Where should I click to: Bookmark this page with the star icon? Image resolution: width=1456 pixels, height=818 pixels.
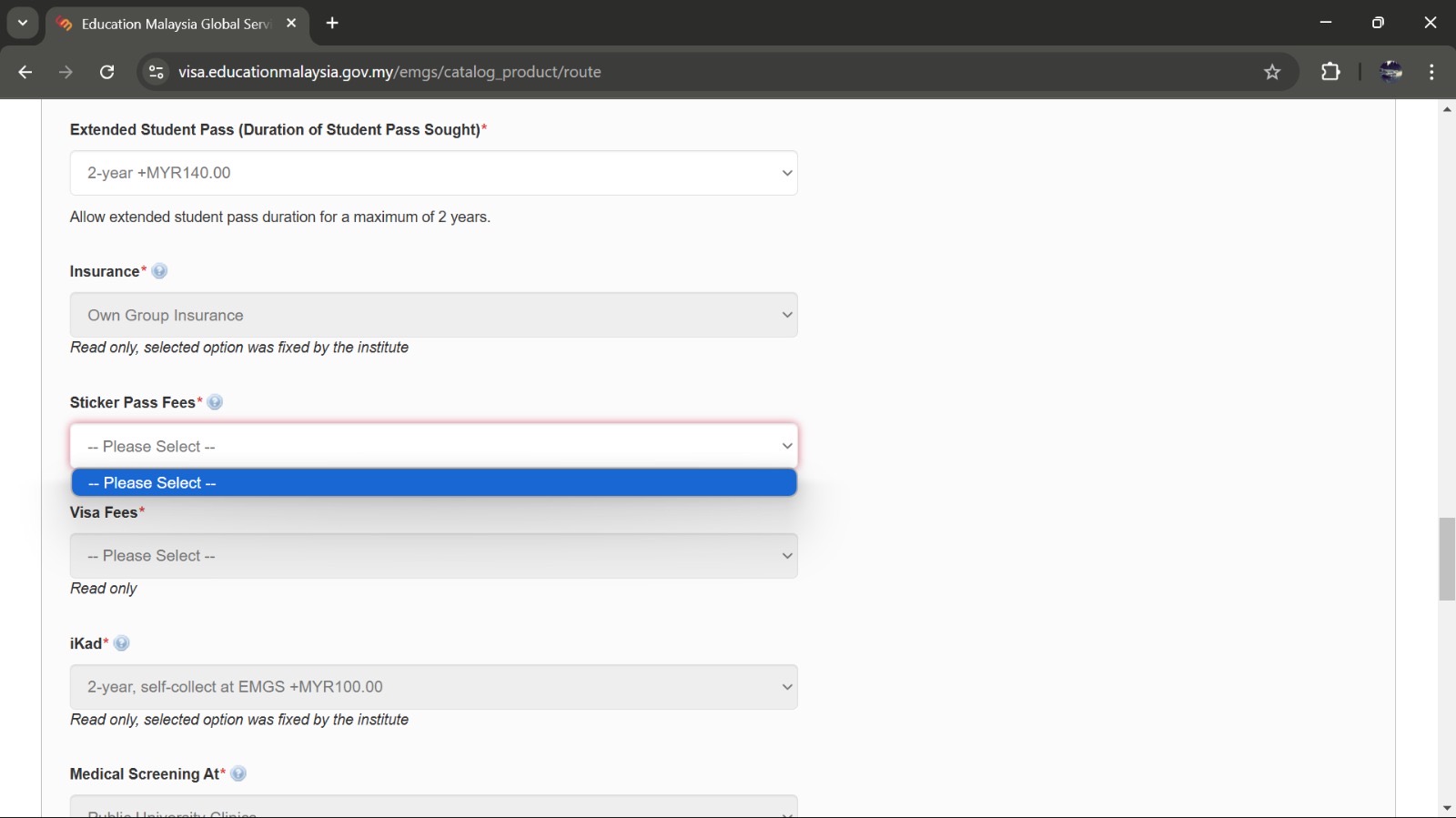pyautogui.click(x=1272, y=72)
